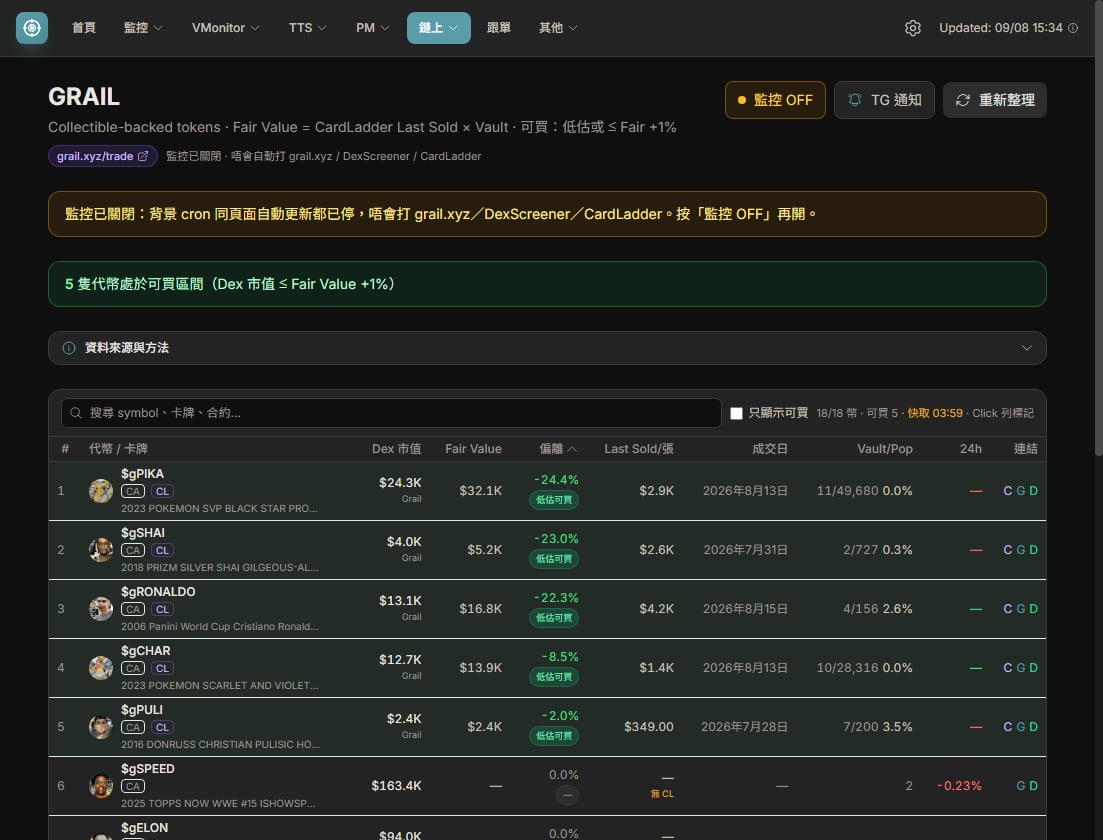Viewport: 1103px width, 840px height.
Task: Click CL badge for $gPULI
Action: [162, 727]
